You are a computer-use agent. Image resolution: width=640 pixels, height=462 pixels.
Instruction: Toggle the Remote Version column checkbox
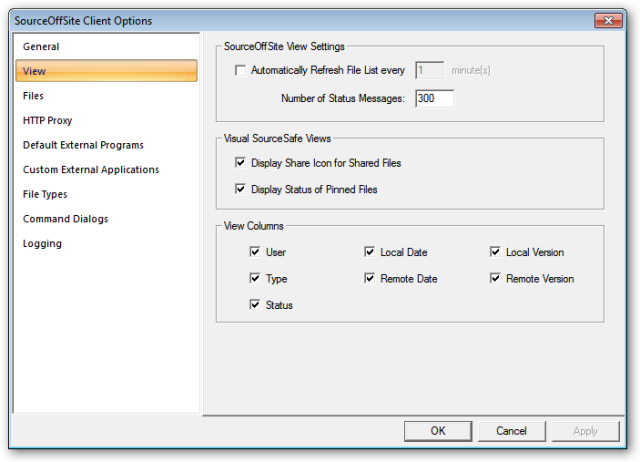point(495,278)
